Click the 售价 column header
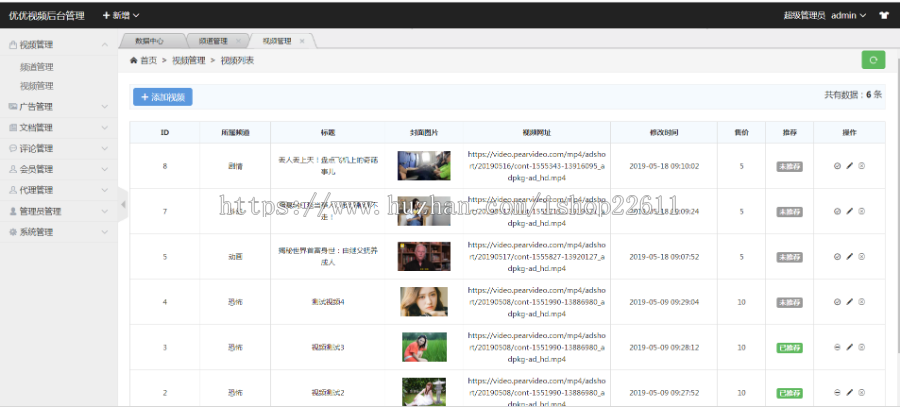Viewport: 900px width, 407px height. pos(741,132)
